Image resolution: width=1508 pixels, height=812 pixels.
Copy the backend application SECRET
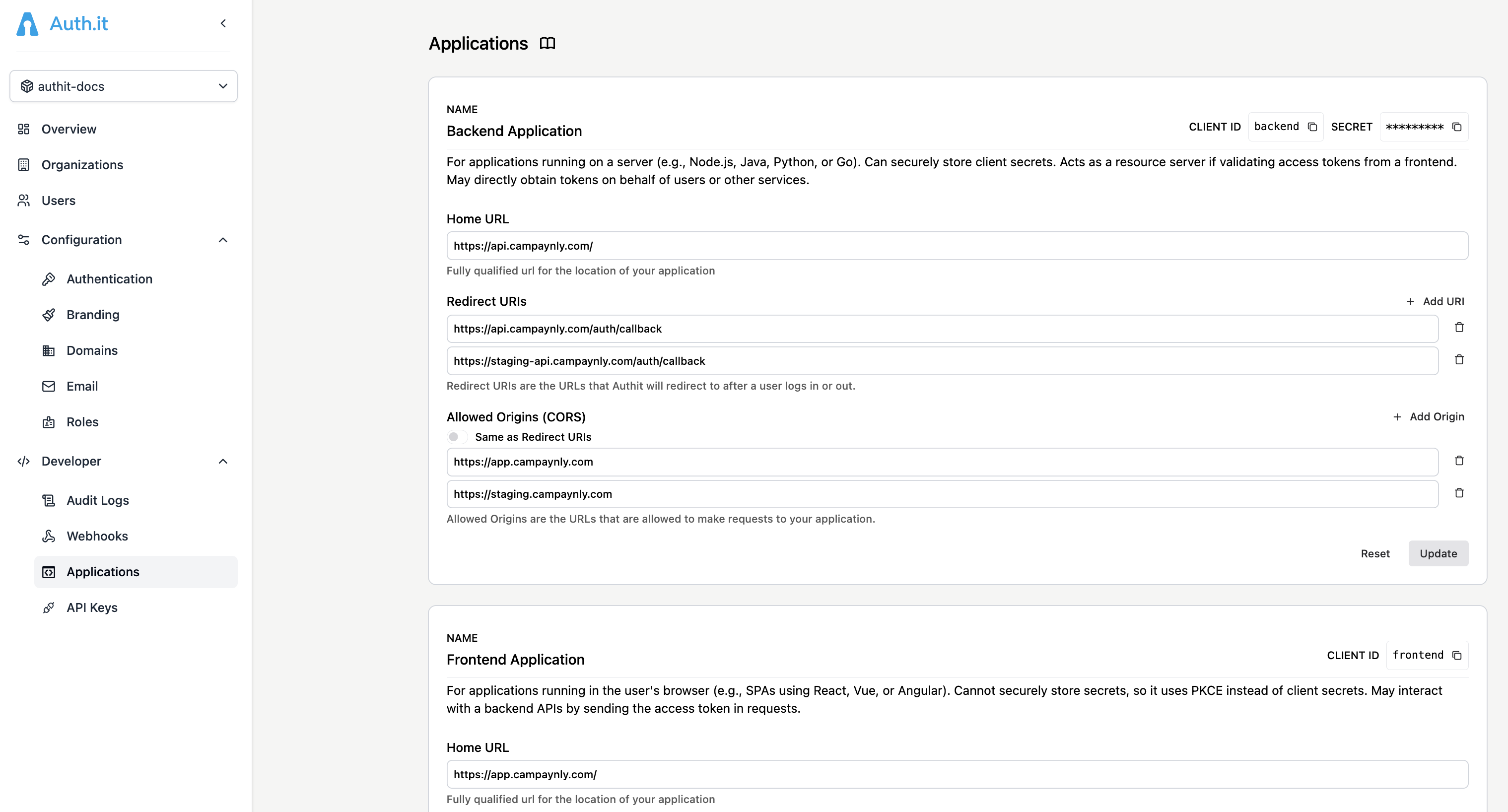(x=1457, y=127)
